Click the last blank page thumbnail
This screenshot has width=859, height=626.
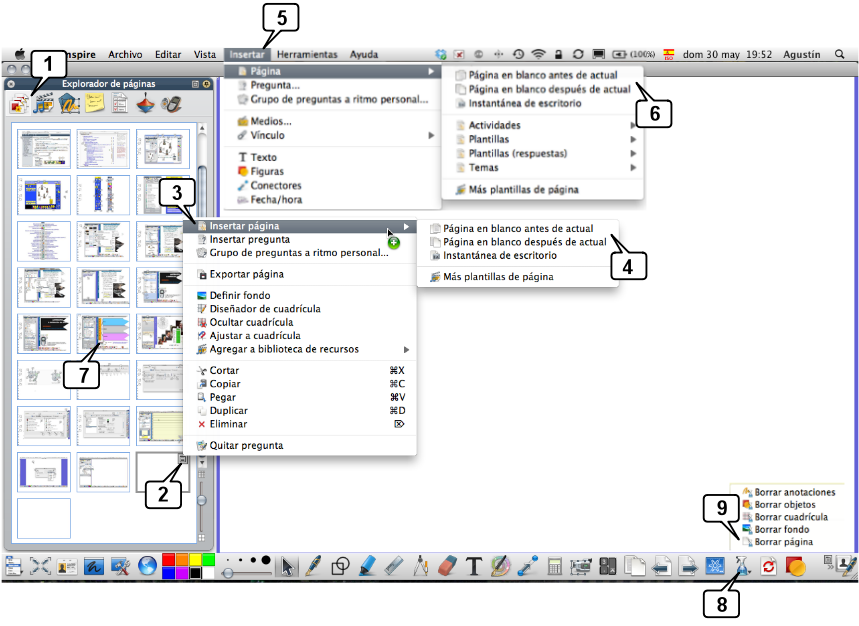(x=44, y=518)
